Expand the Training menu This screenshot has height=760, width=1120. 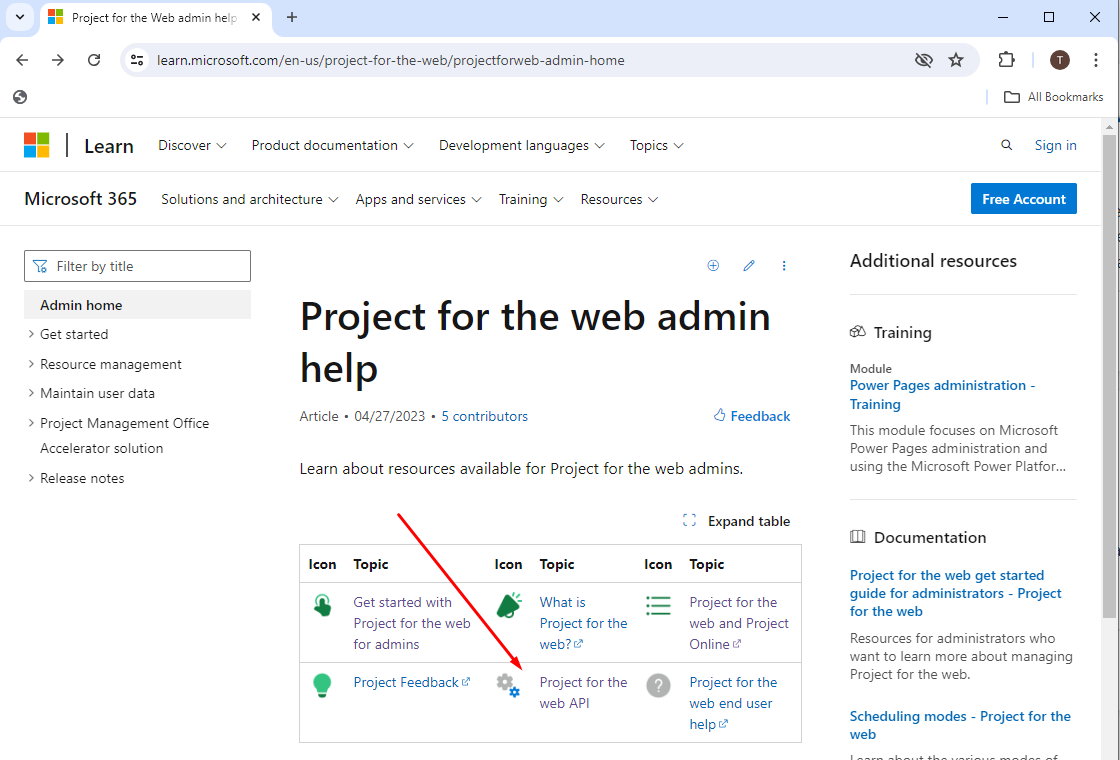531,199
